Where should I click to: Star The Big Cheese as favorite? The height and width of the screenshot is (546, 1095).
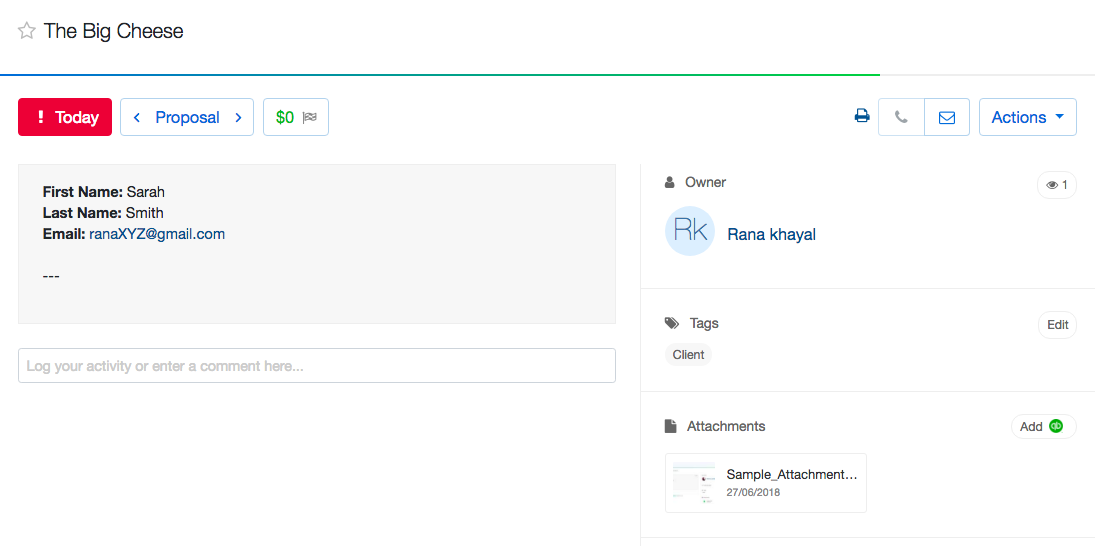pyautogui.click(x=27, y=31)
